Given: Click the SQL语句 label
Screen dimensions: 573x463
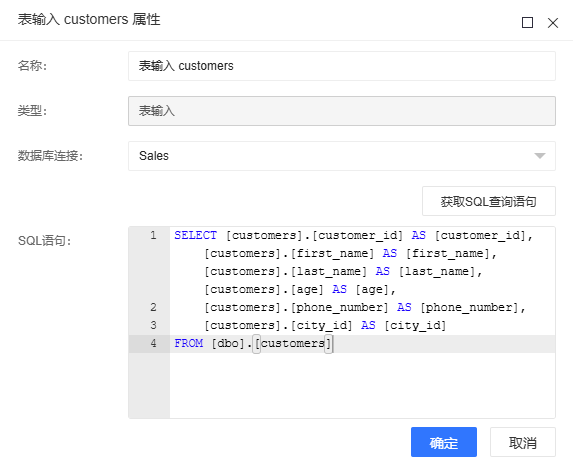Looking at the screenshot, I should click(x=44, y=241).
